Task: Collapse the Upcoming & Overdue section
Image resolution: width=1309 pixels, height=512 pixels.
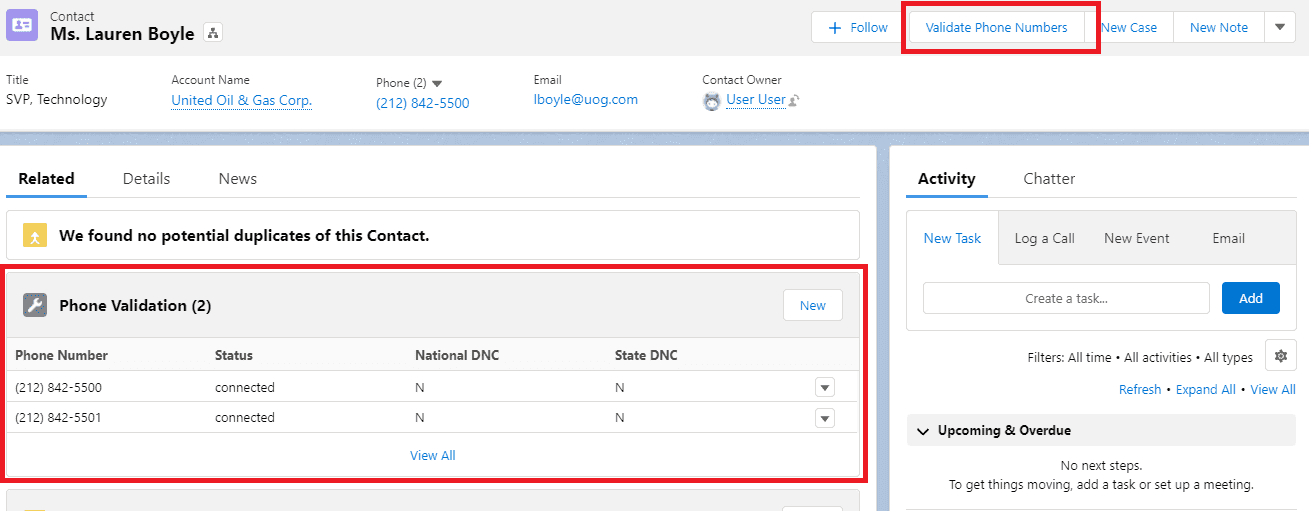Action: [x=922, y=431]
